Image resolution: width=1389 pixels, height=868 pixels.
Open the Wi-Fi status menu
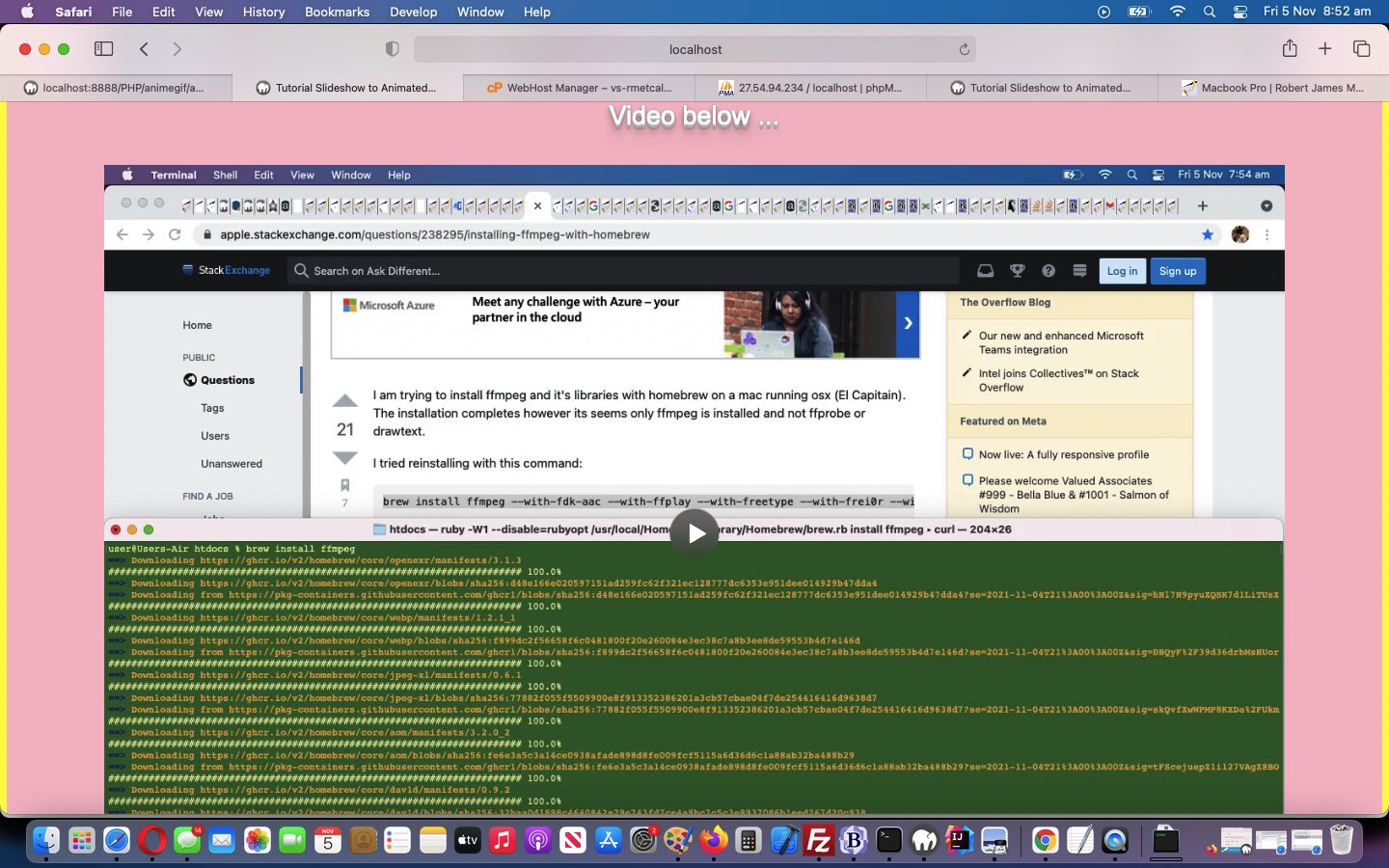(1177, 12)
